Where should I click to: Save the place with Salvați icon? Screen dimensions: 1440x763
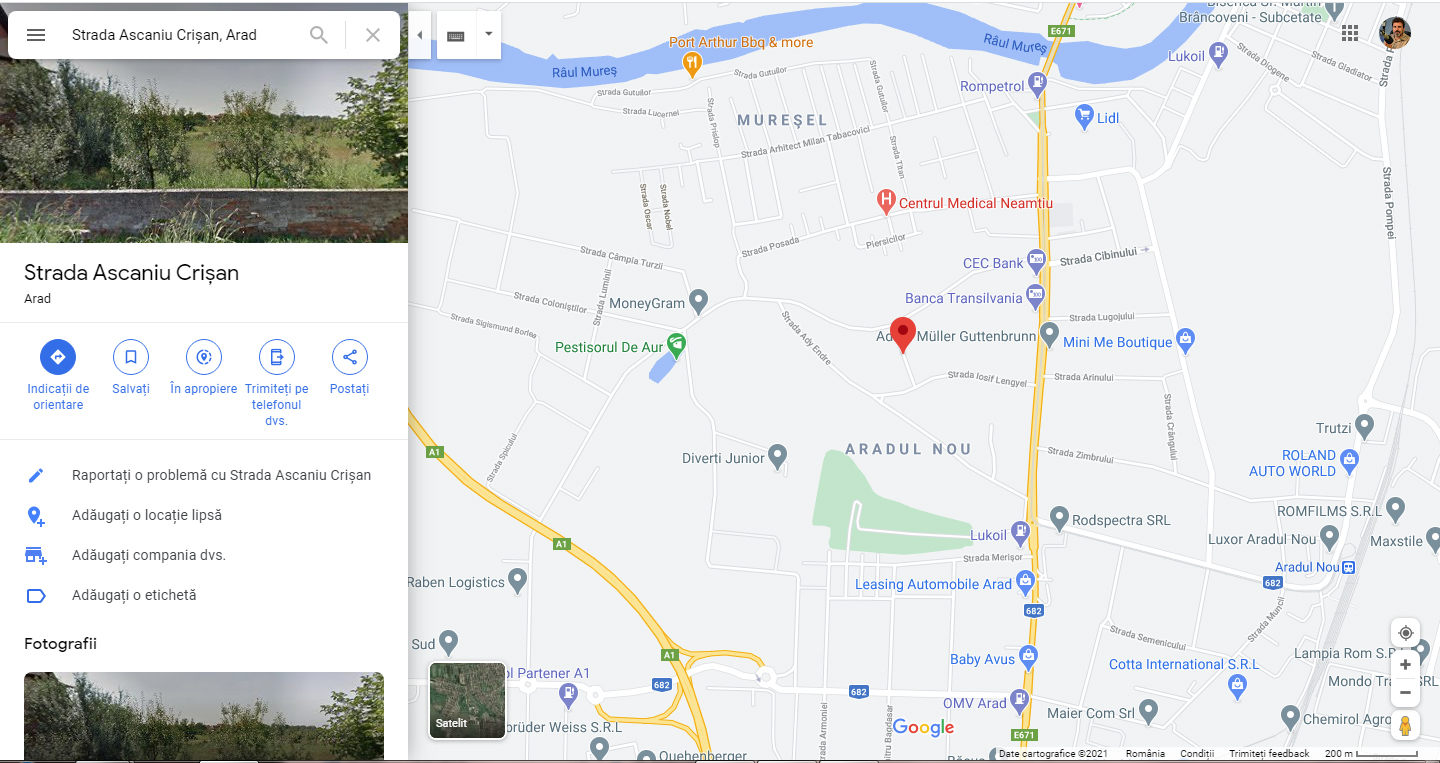pyautogui.click(x=131, y=357)
